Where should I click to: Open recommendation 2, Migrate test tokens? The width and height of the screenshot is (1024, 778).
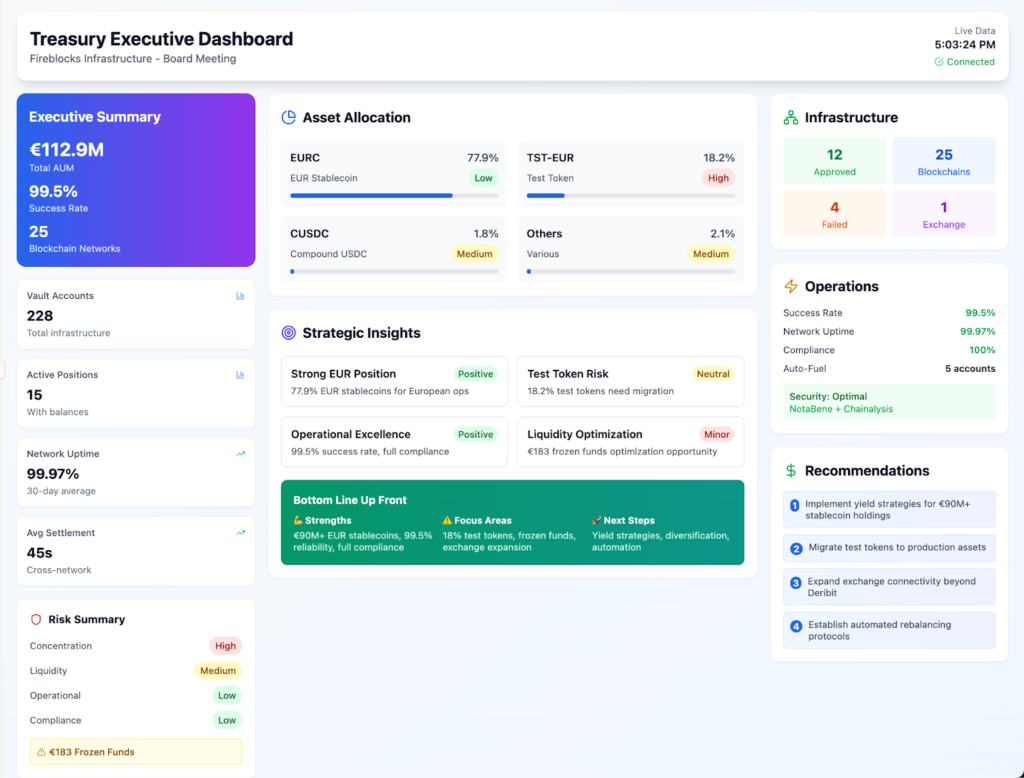point(888,548)
